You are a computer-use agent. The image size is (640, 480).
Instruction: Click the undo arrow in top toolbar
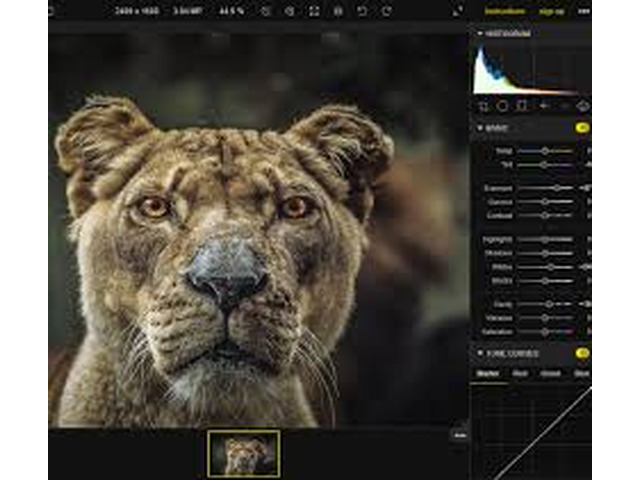(362, 11)
